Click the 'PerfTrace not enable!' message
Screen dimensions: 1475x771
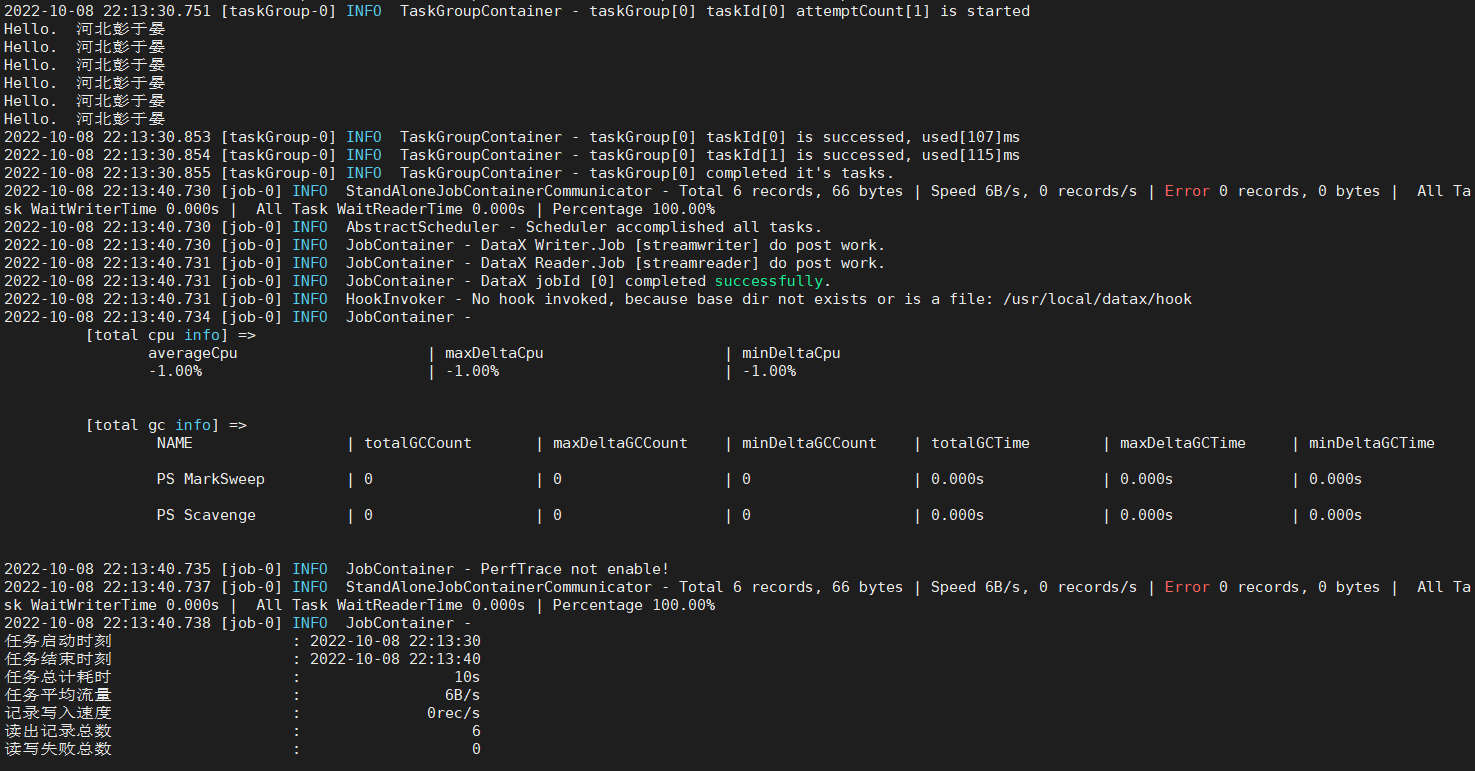pyautogui.click(x=574, y=569)
